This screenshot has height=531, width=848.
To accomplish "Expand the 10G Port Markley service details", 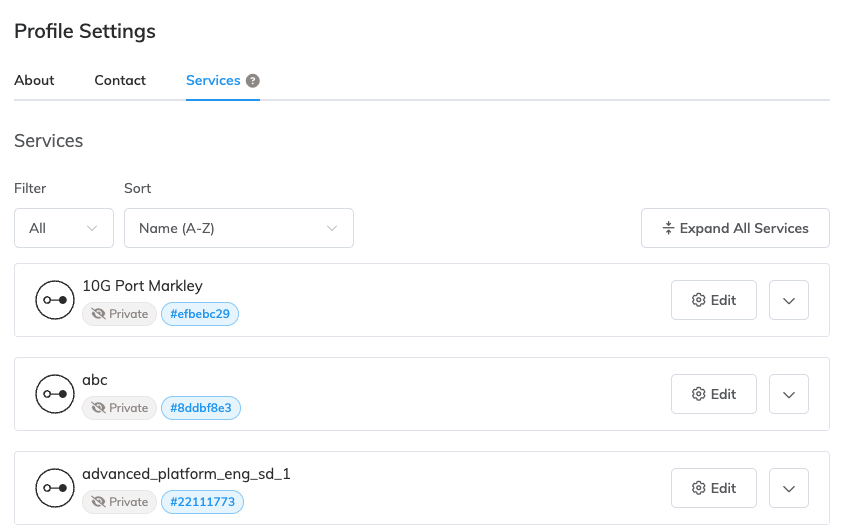I will click(788, 300).
